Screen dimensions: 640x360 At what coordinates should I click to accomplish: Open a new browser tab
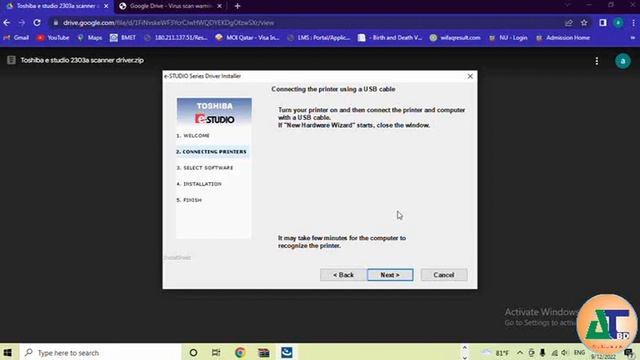238,6
